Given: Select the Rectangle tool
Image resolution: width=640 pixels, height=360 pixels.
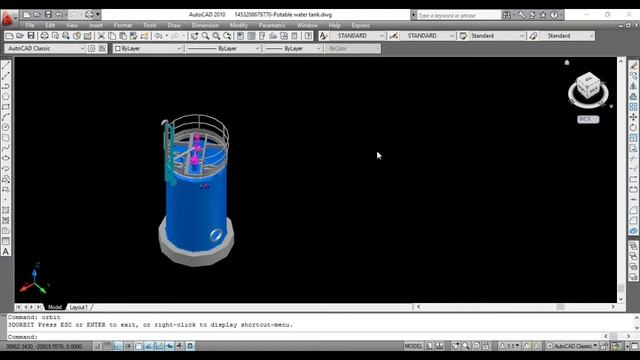Looking at the screenshot, I should click(x=6, y=107).
